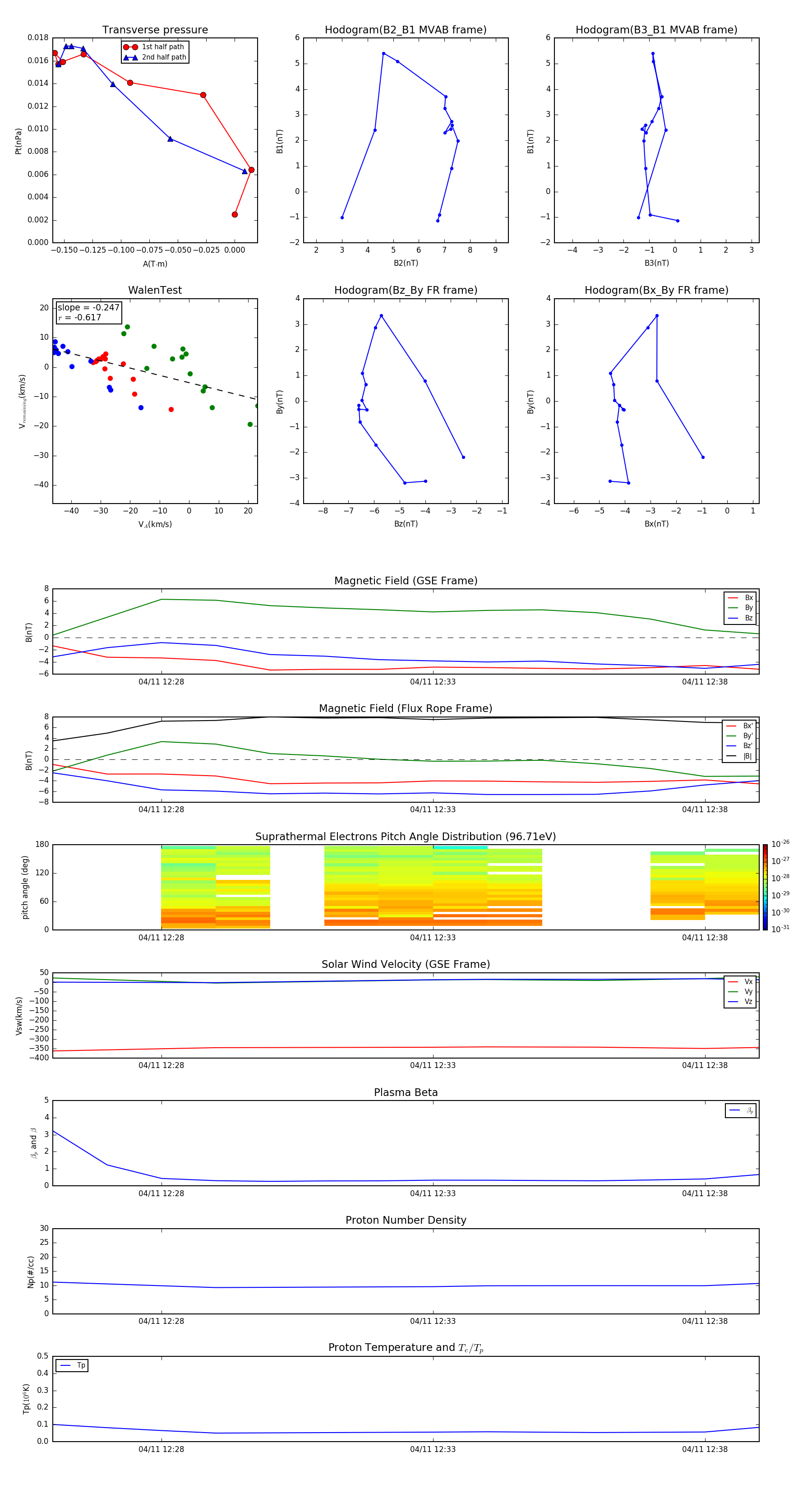
Task: Click the 'By' entry in GSE legend
Action: [x=740, y=607]
